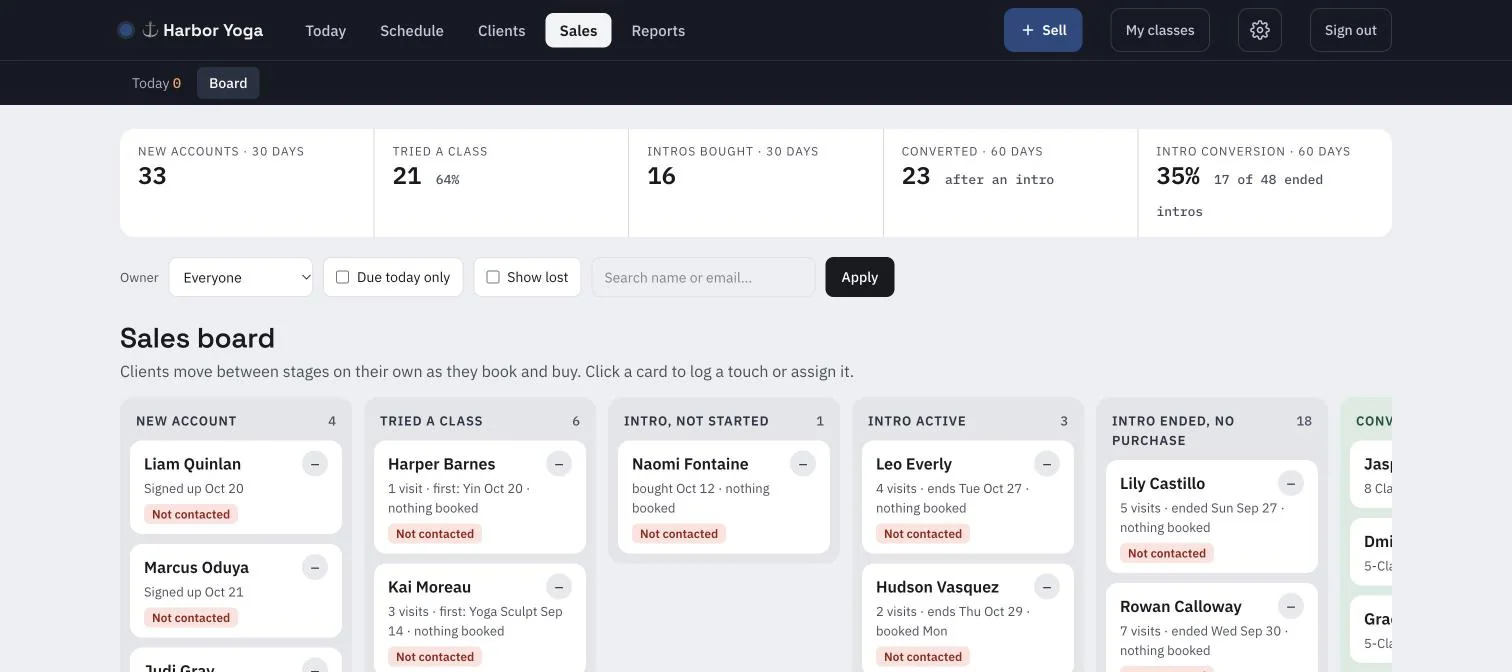
Task: Open the Harper Barnes card
Action: click(x=480, y=497)
